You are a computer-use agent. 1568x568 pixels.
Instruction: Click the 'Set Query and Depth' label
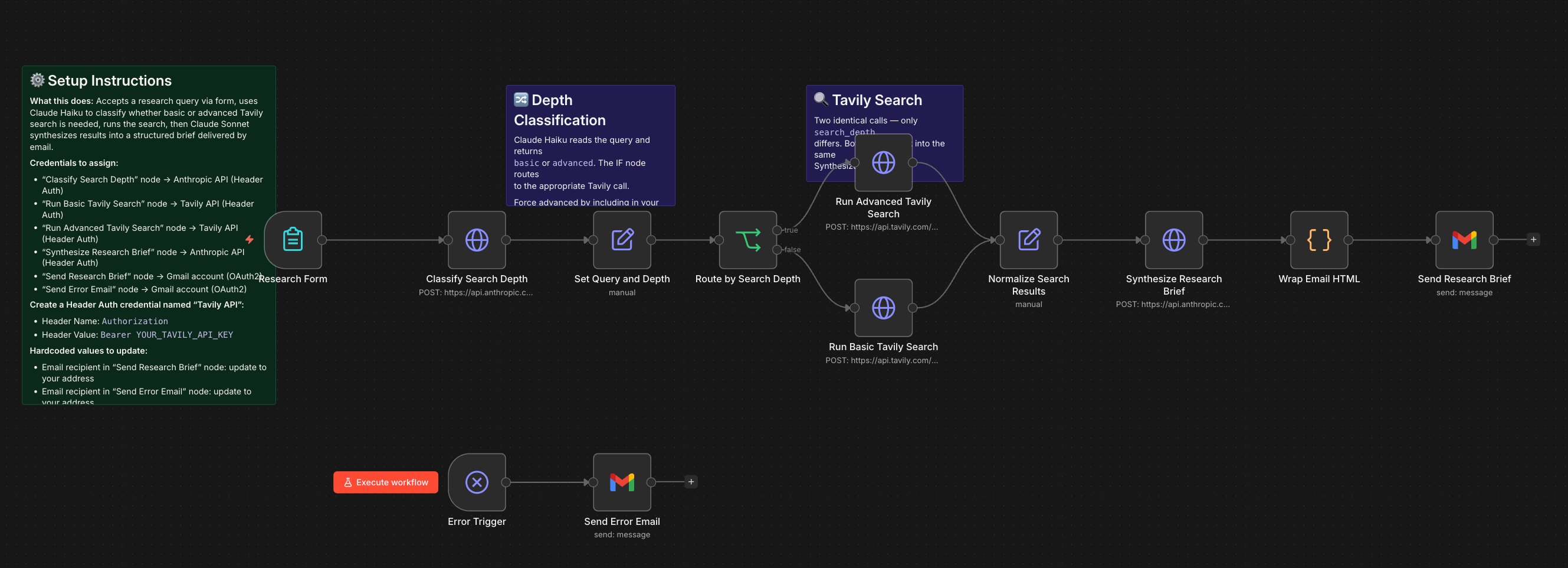(622, 279)
